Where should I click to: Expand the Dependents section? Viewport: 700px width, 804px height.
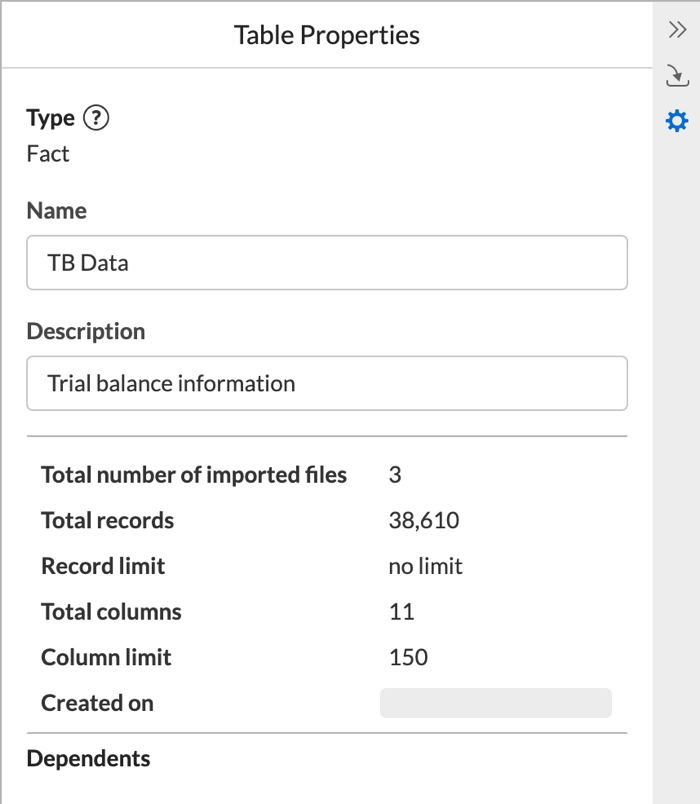pyautogui.click(x=88, y=759)
